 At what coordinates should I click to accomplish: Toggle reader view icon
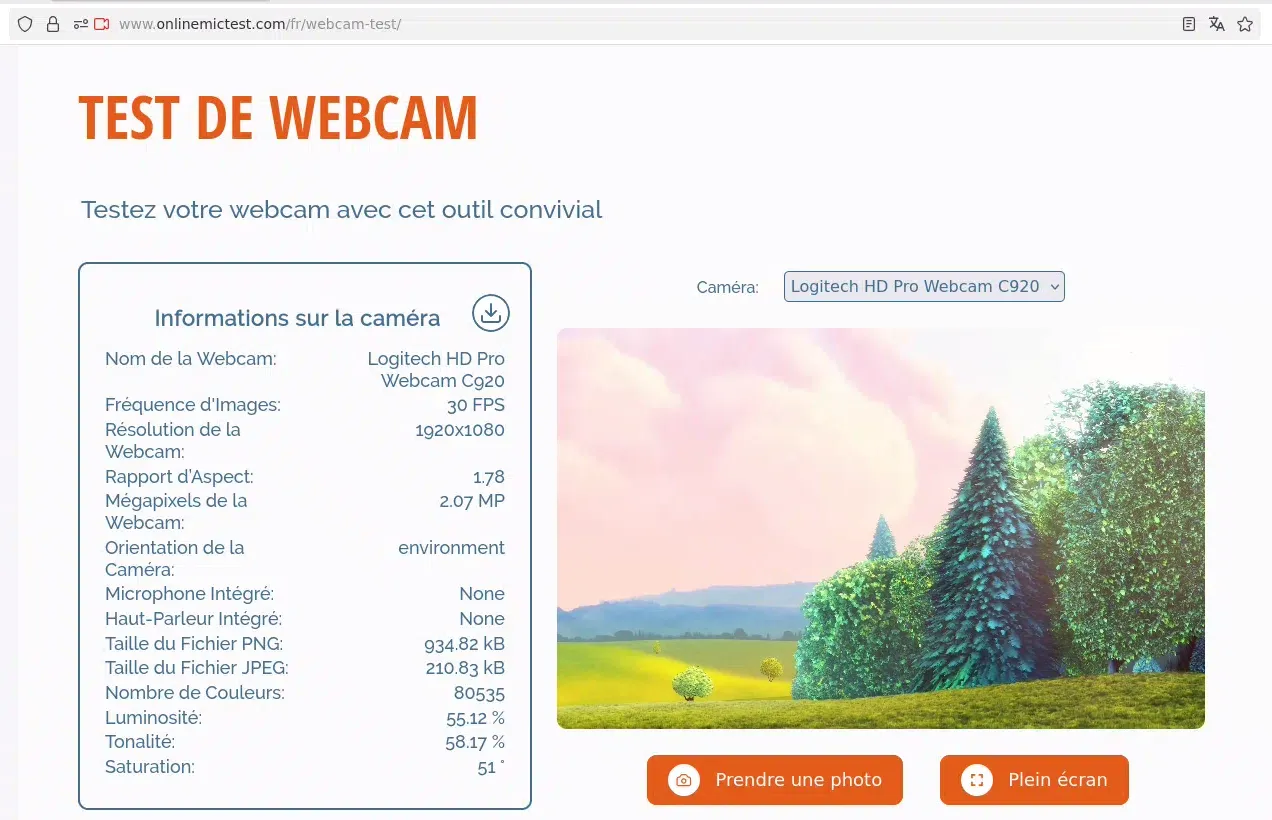point(1189,24)
